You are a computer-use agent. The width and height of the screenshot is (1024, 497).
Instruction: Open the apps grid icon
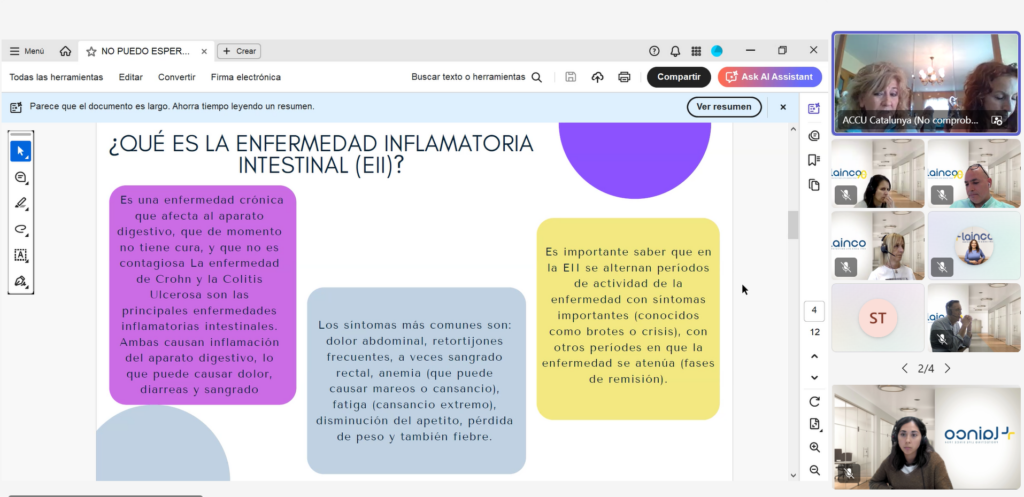(696, 51)
